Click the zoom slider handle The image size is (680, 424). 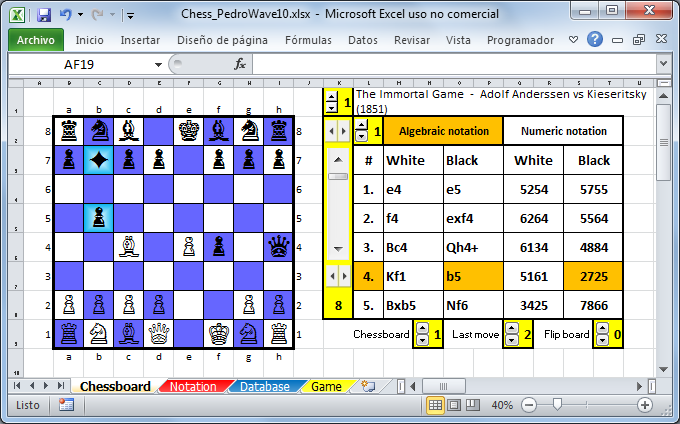pyautogui.click(x=557, y=405)
